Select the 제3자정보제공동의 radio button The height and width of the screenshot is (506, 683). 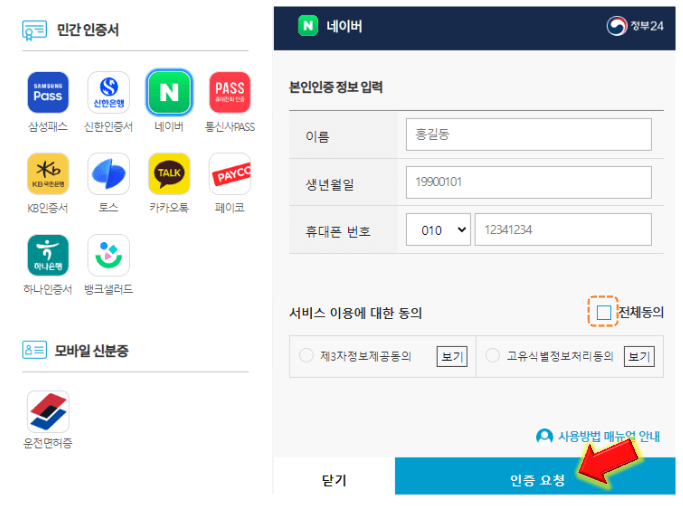coord(306,355)
